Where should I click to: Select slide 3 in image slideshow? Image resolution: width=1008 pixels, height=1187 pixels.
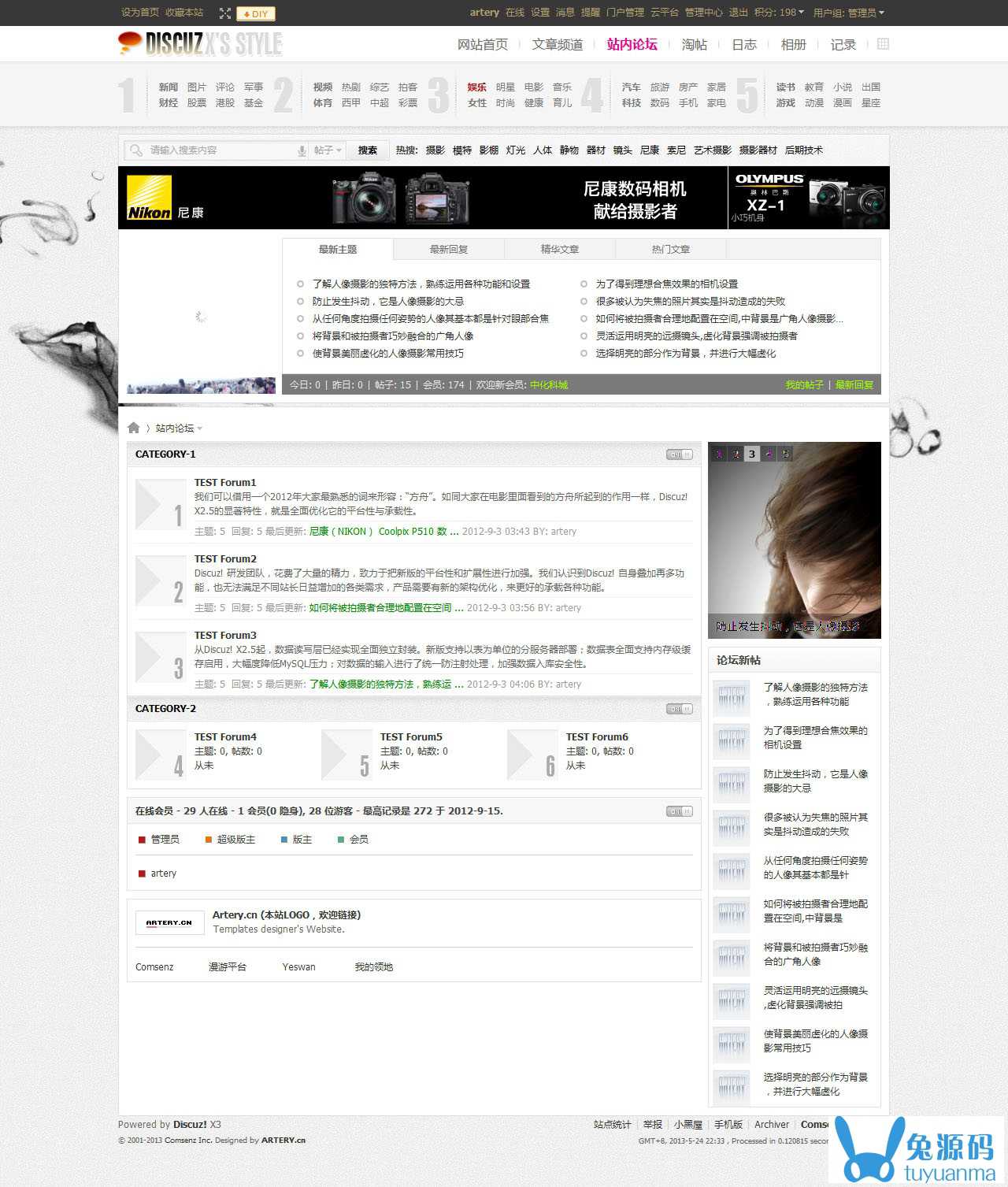coord(752,454)
